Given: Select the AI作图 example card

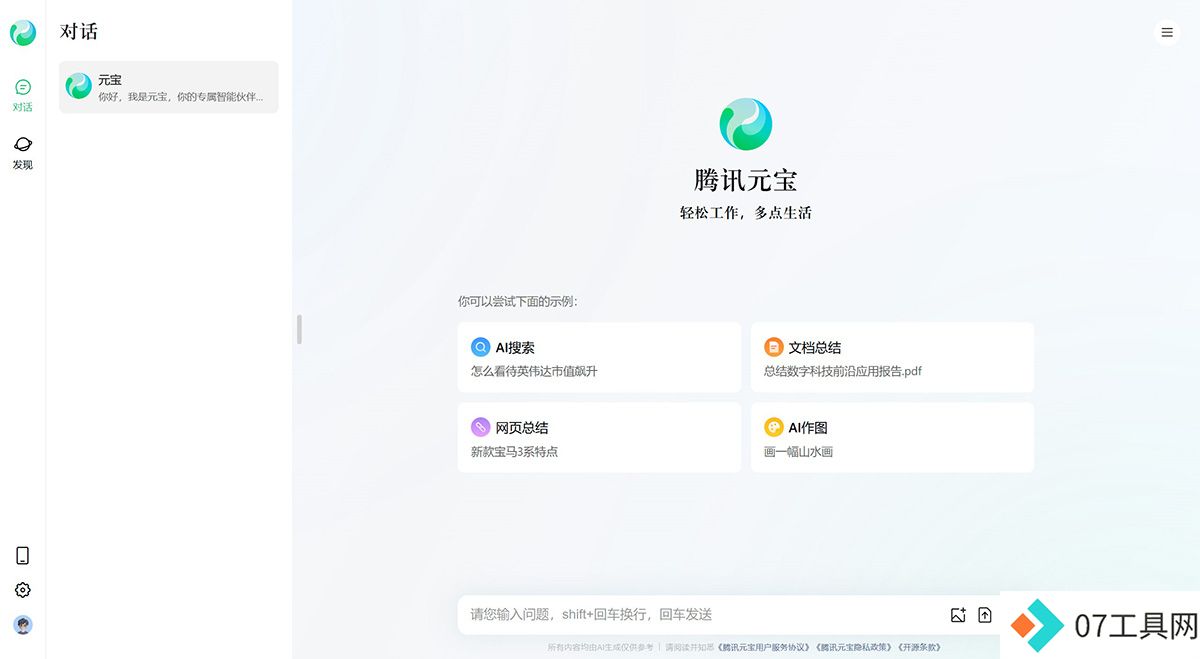Looking at the screenshot, I should [x=892, y=437].
